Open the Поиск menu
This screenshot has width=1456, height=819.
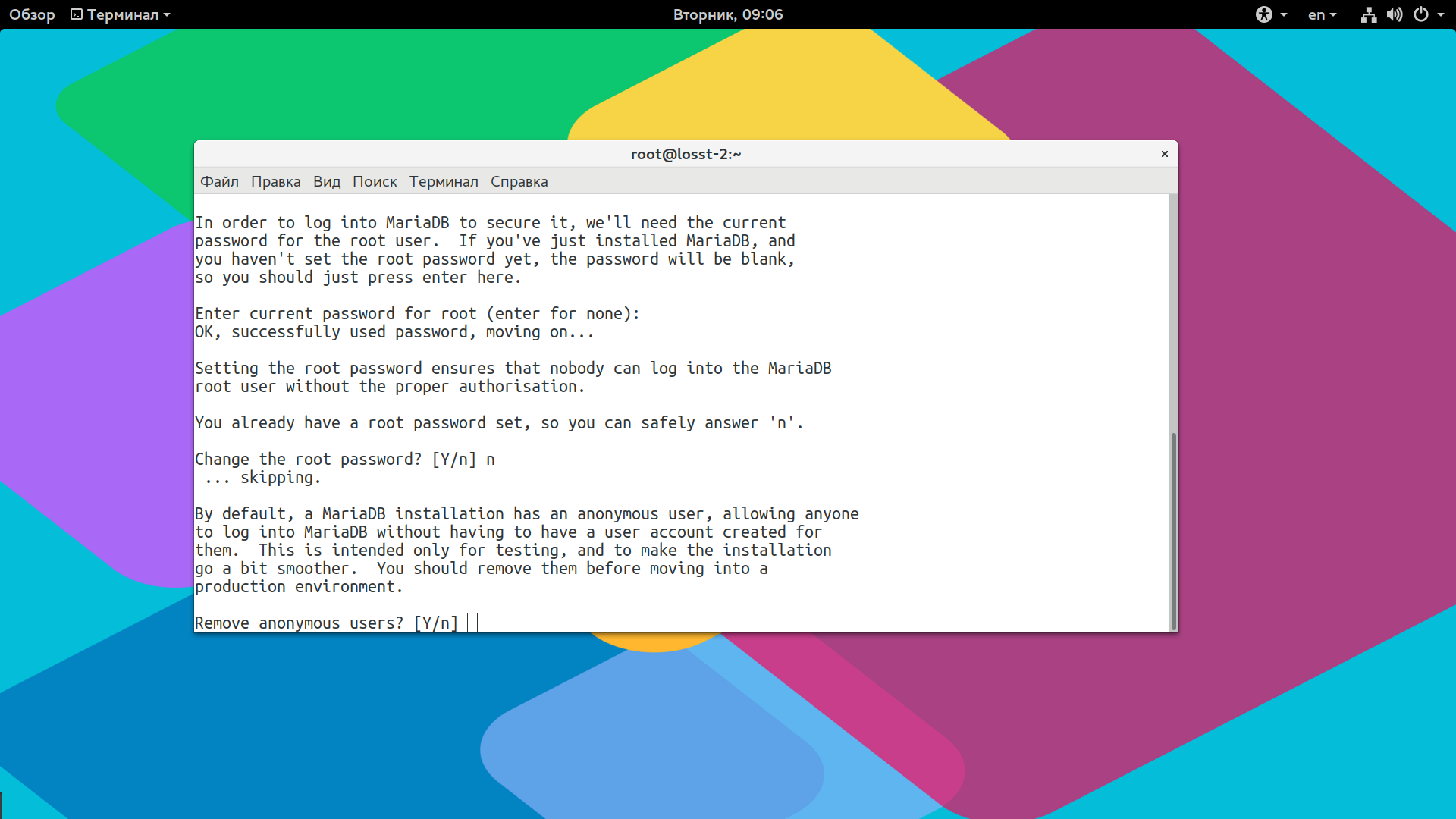(375, 182)
